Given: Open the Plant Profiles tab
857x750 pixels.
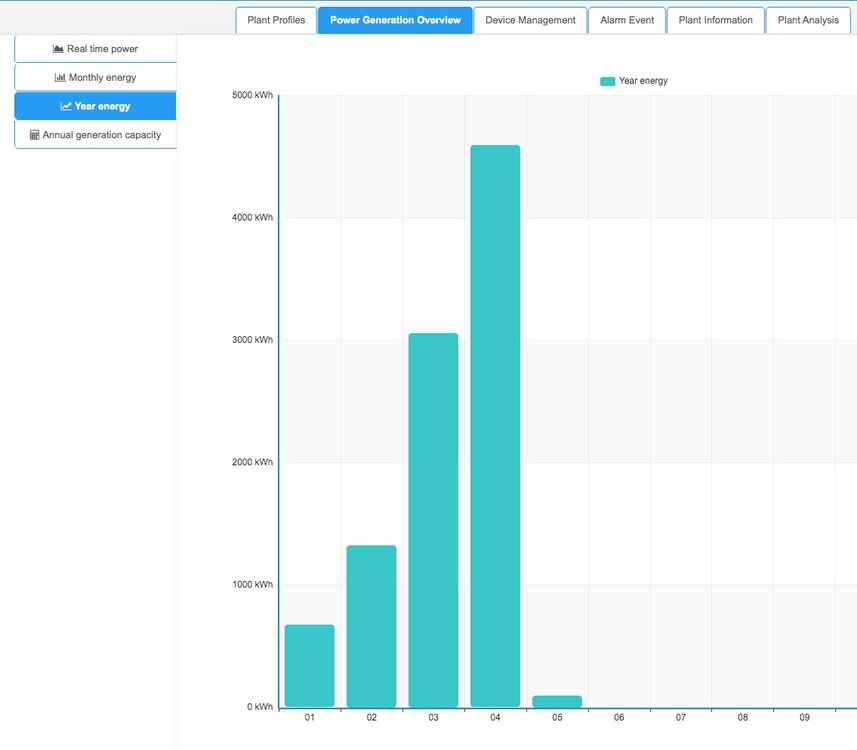Looking at the screenshot, I should click(x=276, y=20).
